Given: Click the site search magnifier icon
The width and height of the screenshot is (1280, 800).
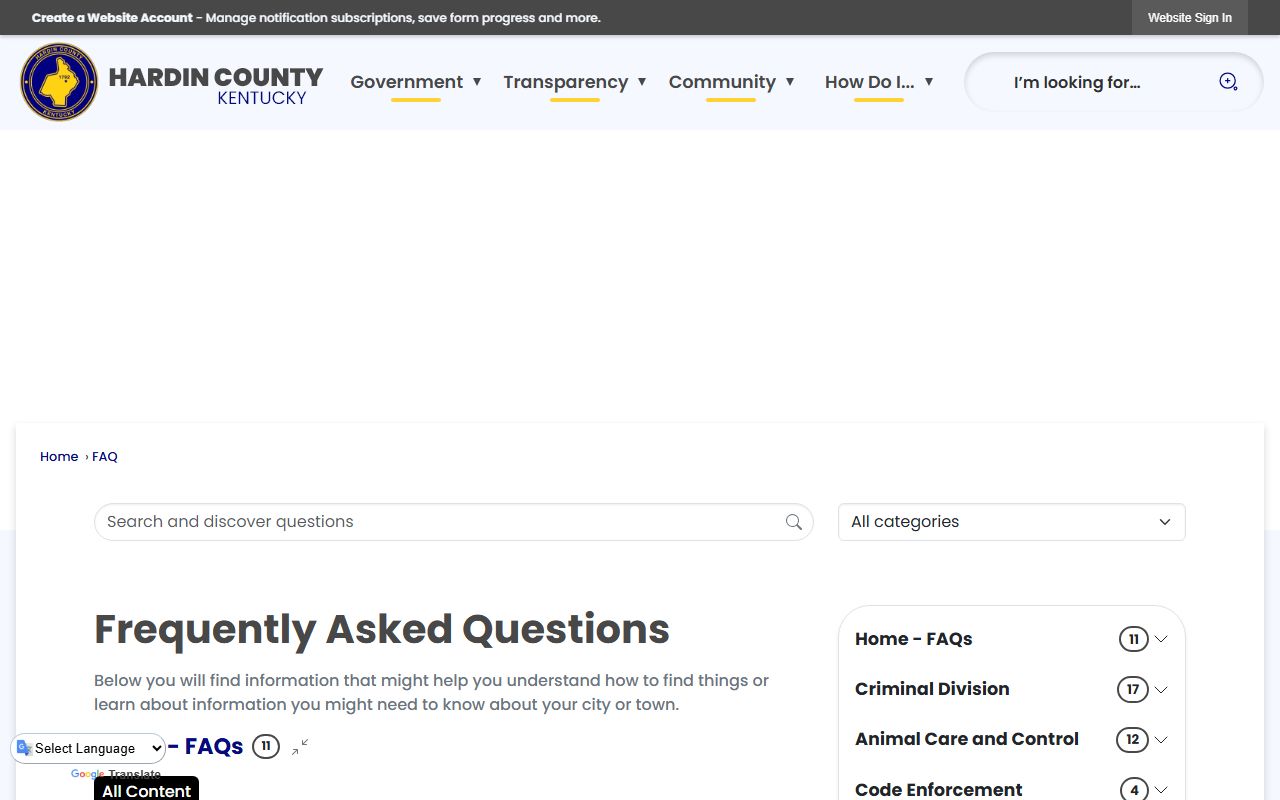Looking at the screenshot, I should click(1228, 82).
